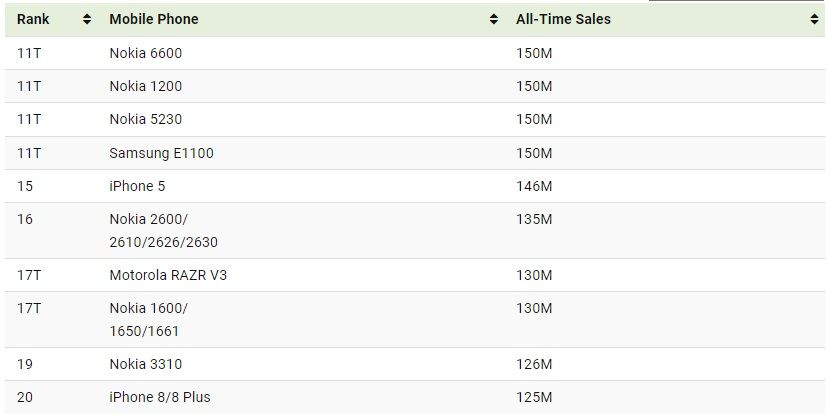
Task: Click the 125M sales figure
Action: pos(534,397)
